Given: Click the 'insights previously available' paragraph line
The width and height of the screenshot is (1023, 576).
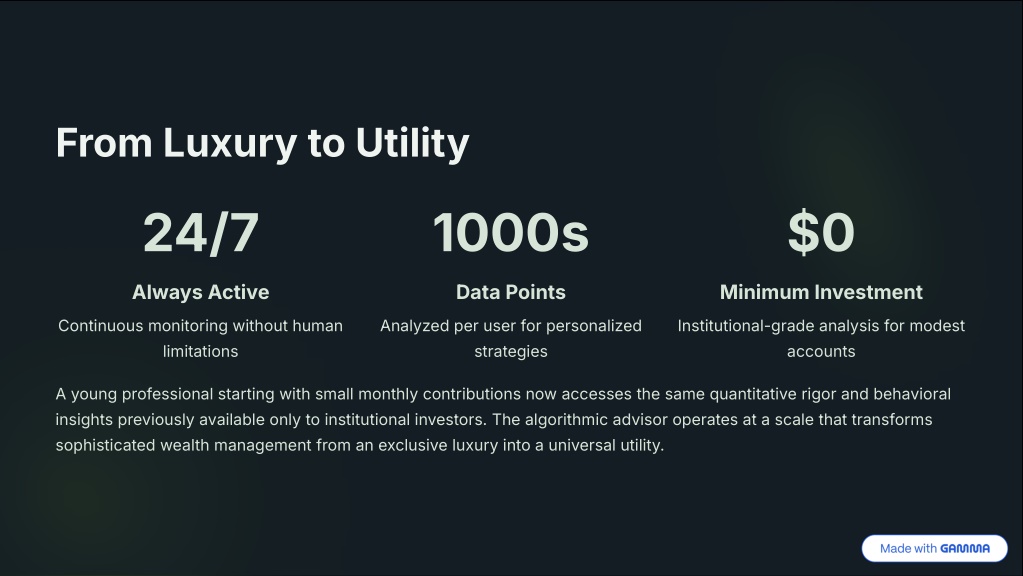Looking at the screenshot, I should coord(494,419).
